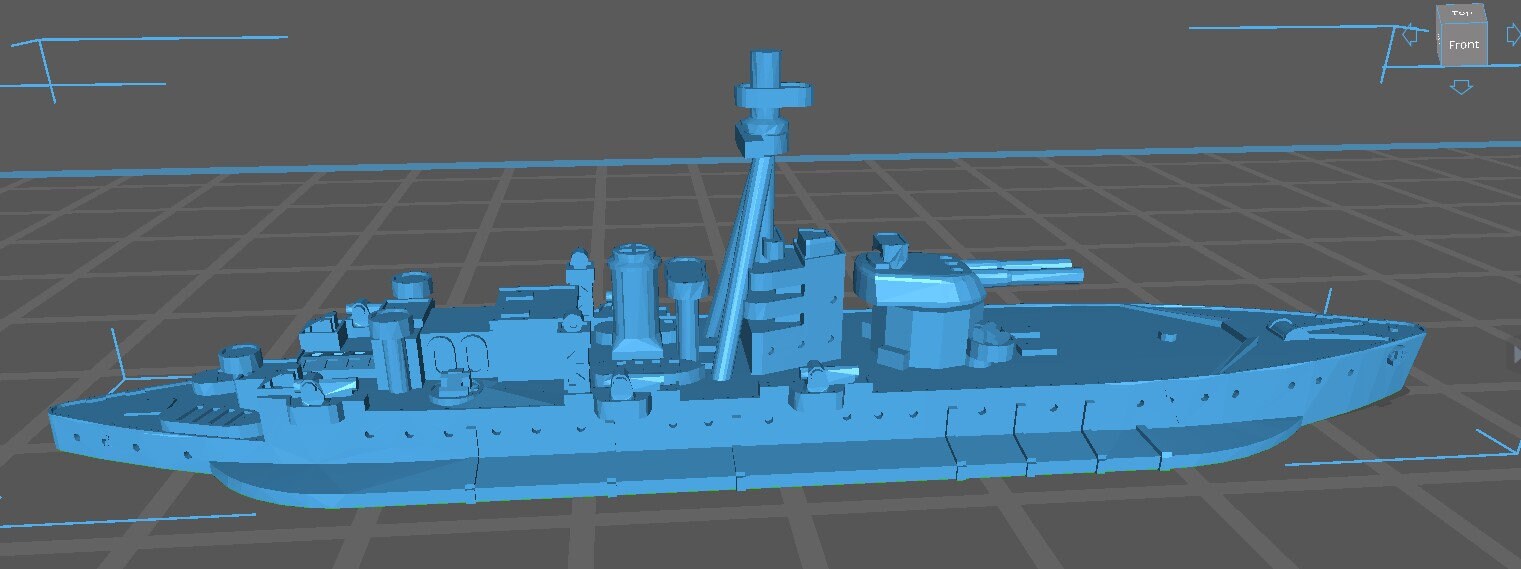Rotate view using the cube's right arrow

1513,35
